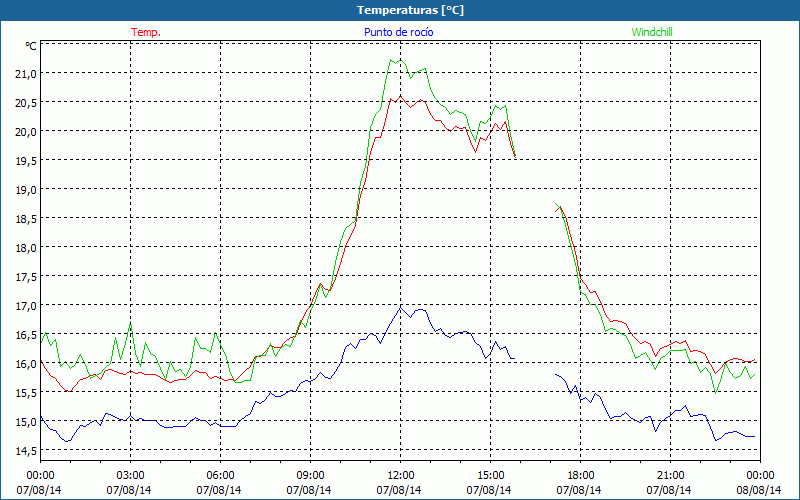The image size is (800, 500).
Task: Click the windchill peak at 12:00
Action: (x=401, y=60)
